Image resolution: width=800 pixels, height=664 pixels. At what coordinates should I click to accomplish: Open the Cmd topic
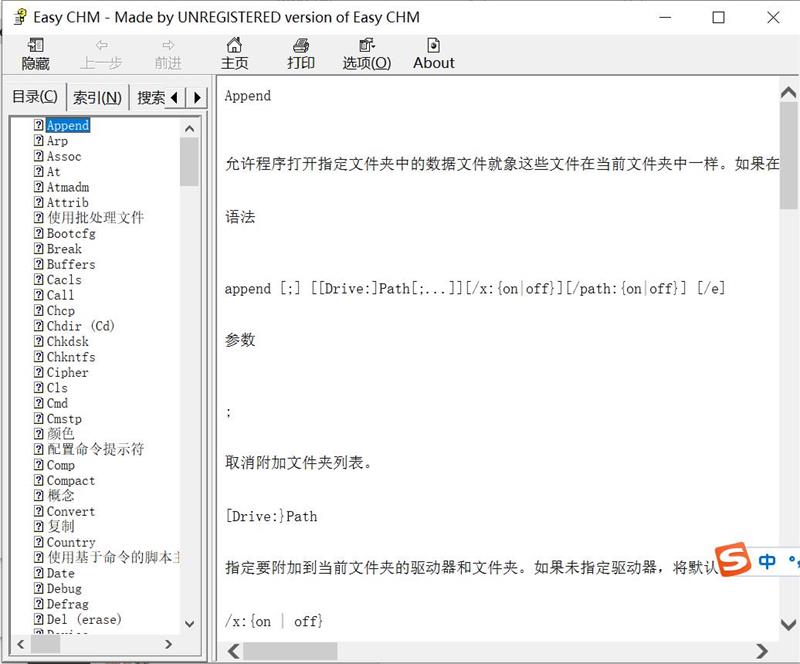(57, 403)
